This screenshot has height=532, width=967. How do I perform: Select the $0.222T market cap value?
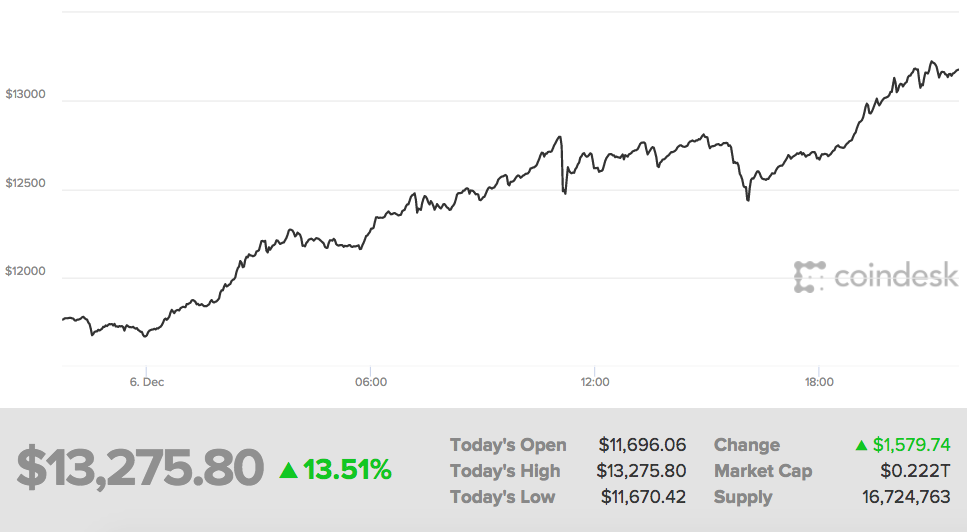915,471
